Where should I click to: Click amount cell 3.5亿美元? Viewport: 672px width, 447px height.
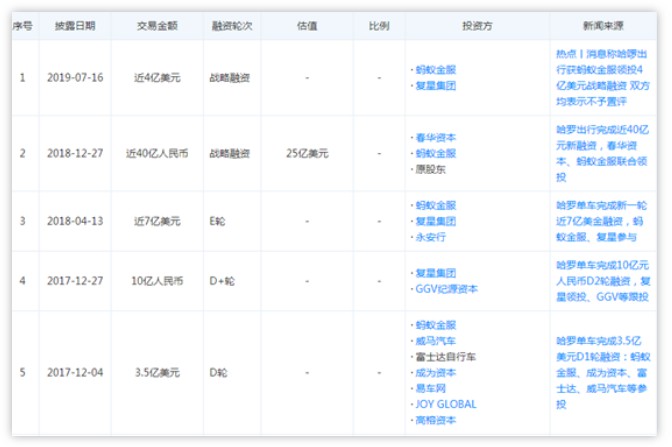tap(157, 372)
